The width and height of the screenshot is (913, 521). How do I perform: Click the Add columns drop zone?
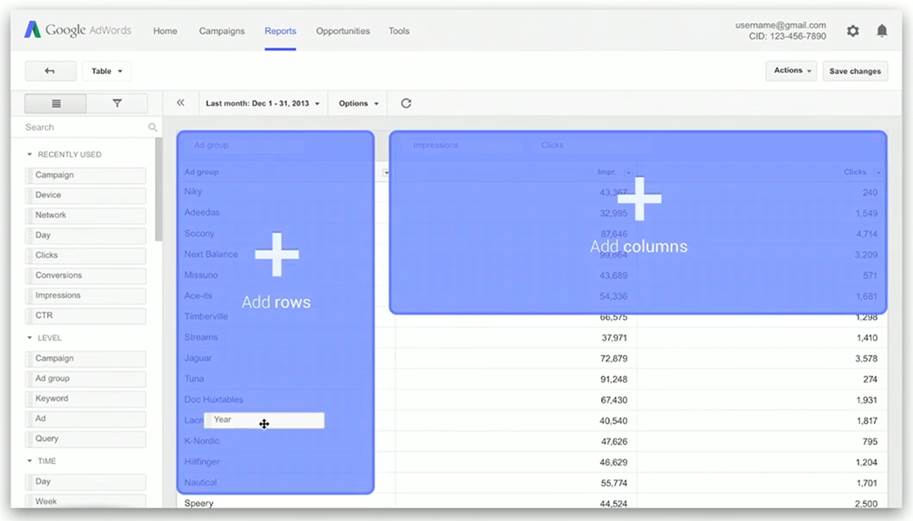(x=638, y=222)
